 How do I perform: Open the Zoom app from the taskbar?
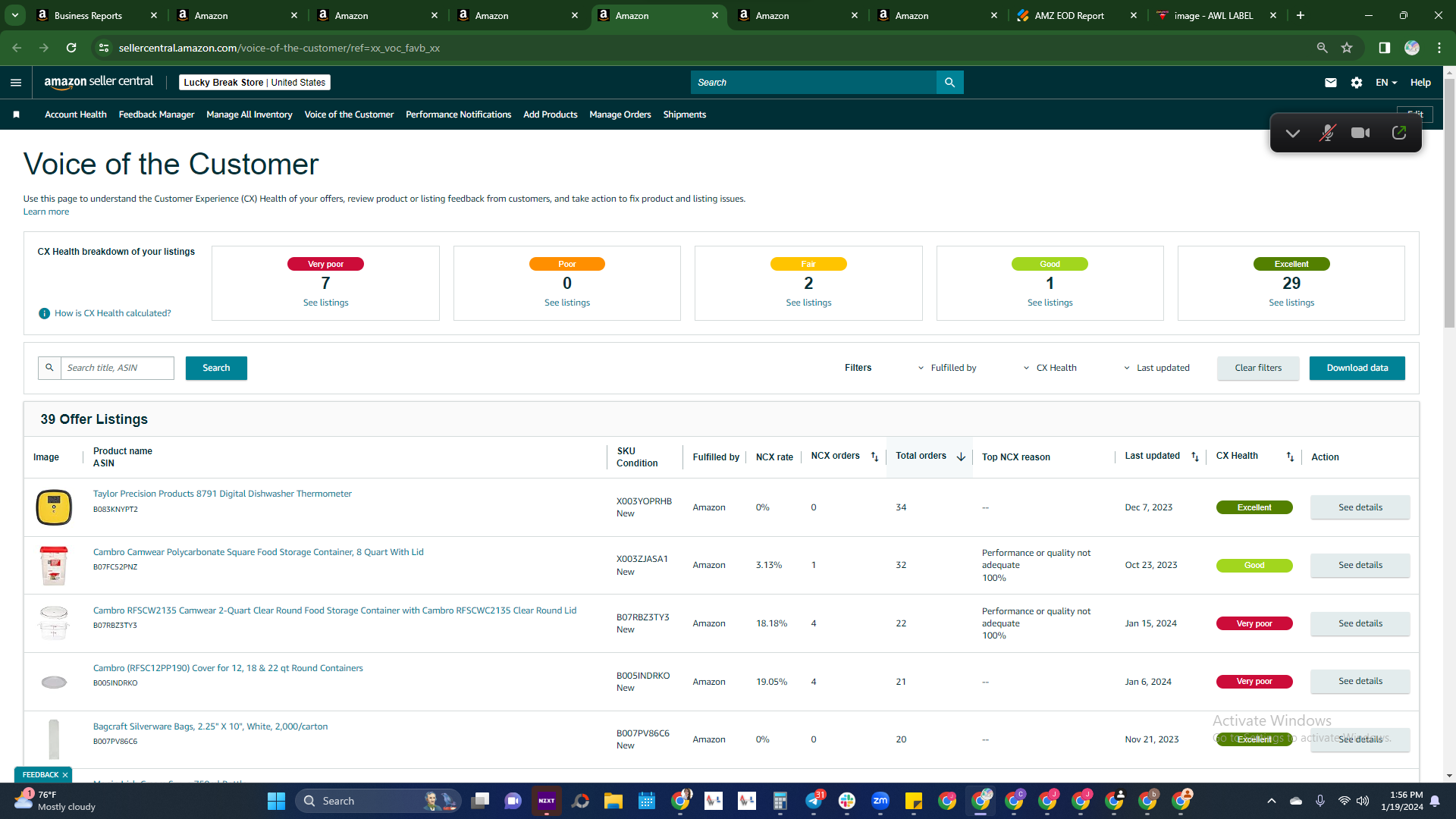tap(880, 801)
